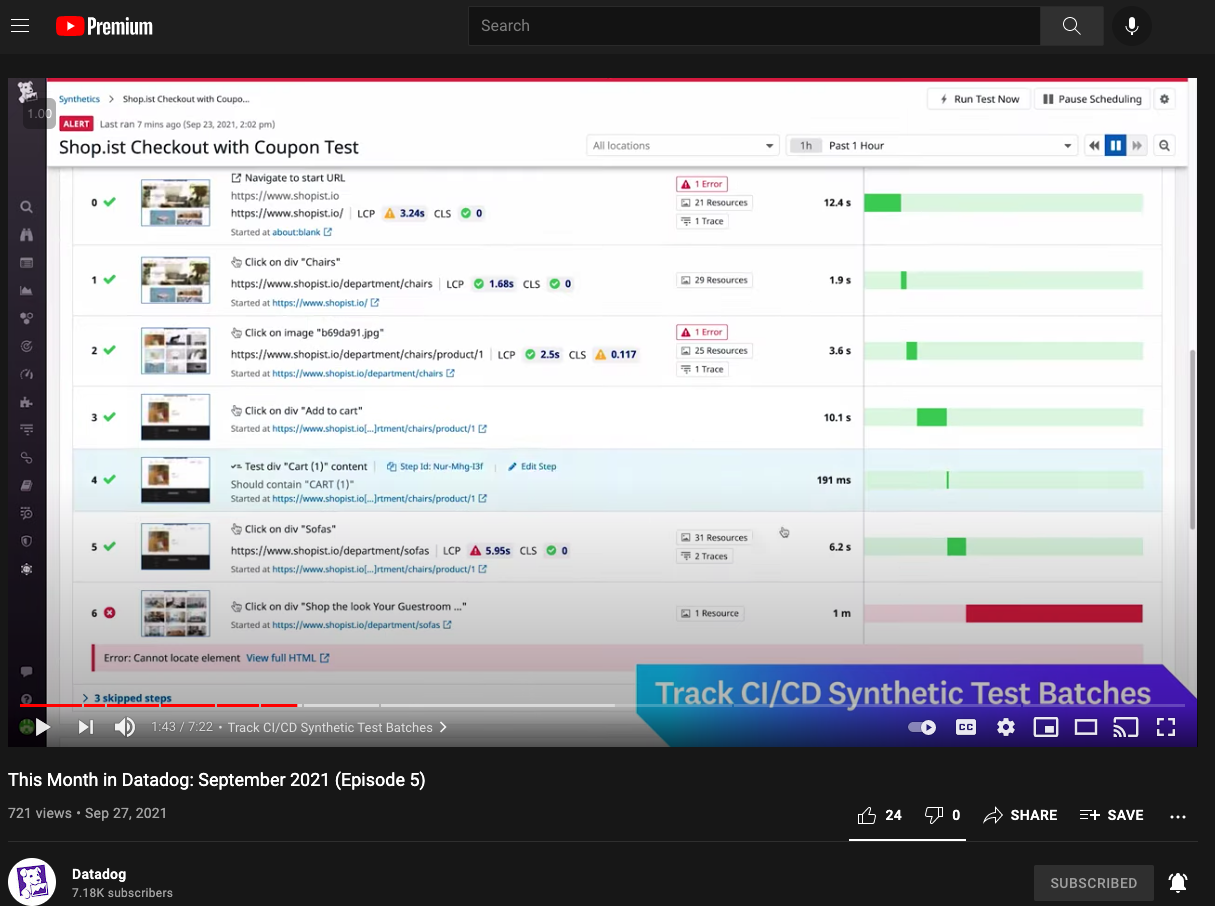Click Datadog sidebar puzzle integrations icon
This screenshot has width=1215, height=906.
(x=27, y=403)
